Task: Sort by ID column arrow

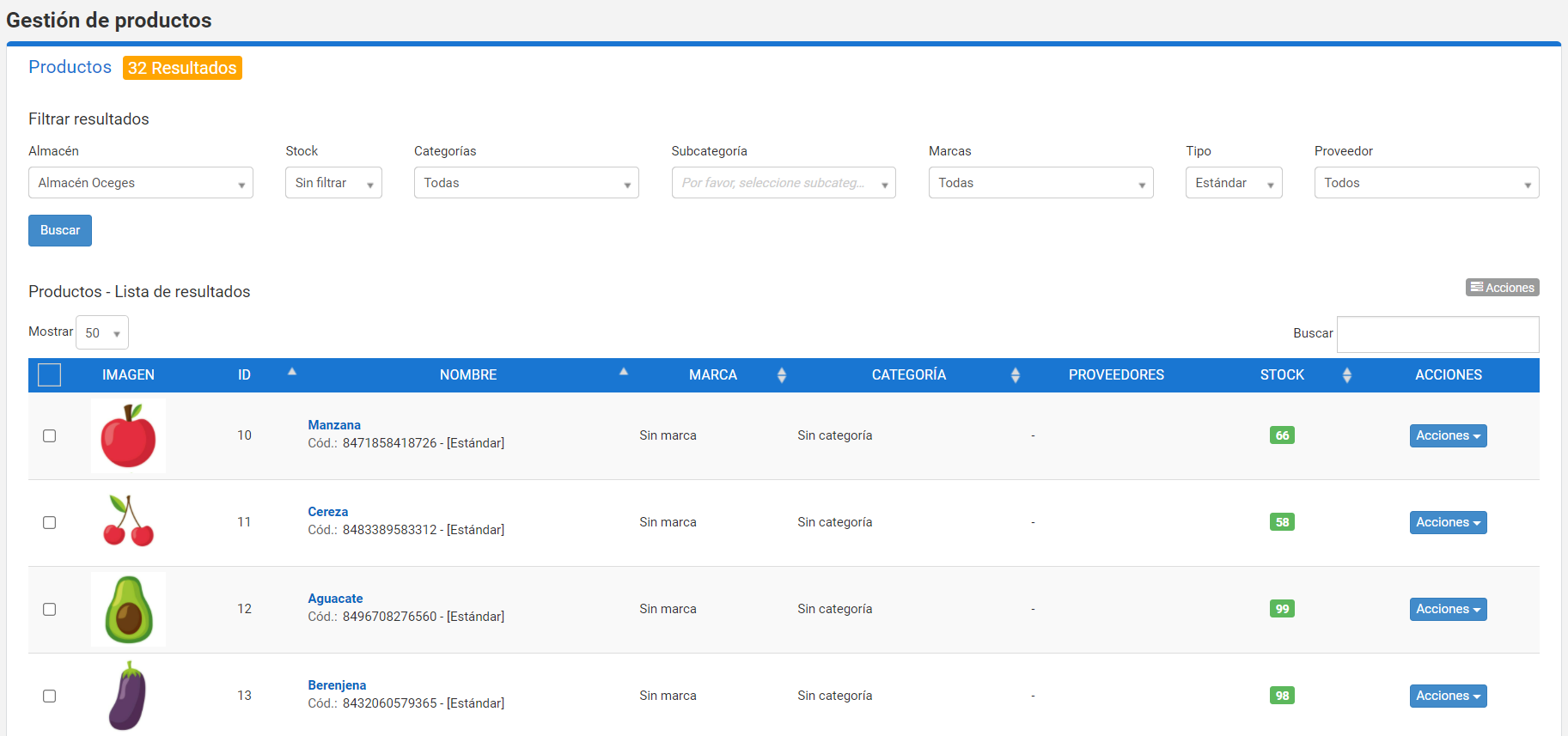Action: tap(292, 372)
